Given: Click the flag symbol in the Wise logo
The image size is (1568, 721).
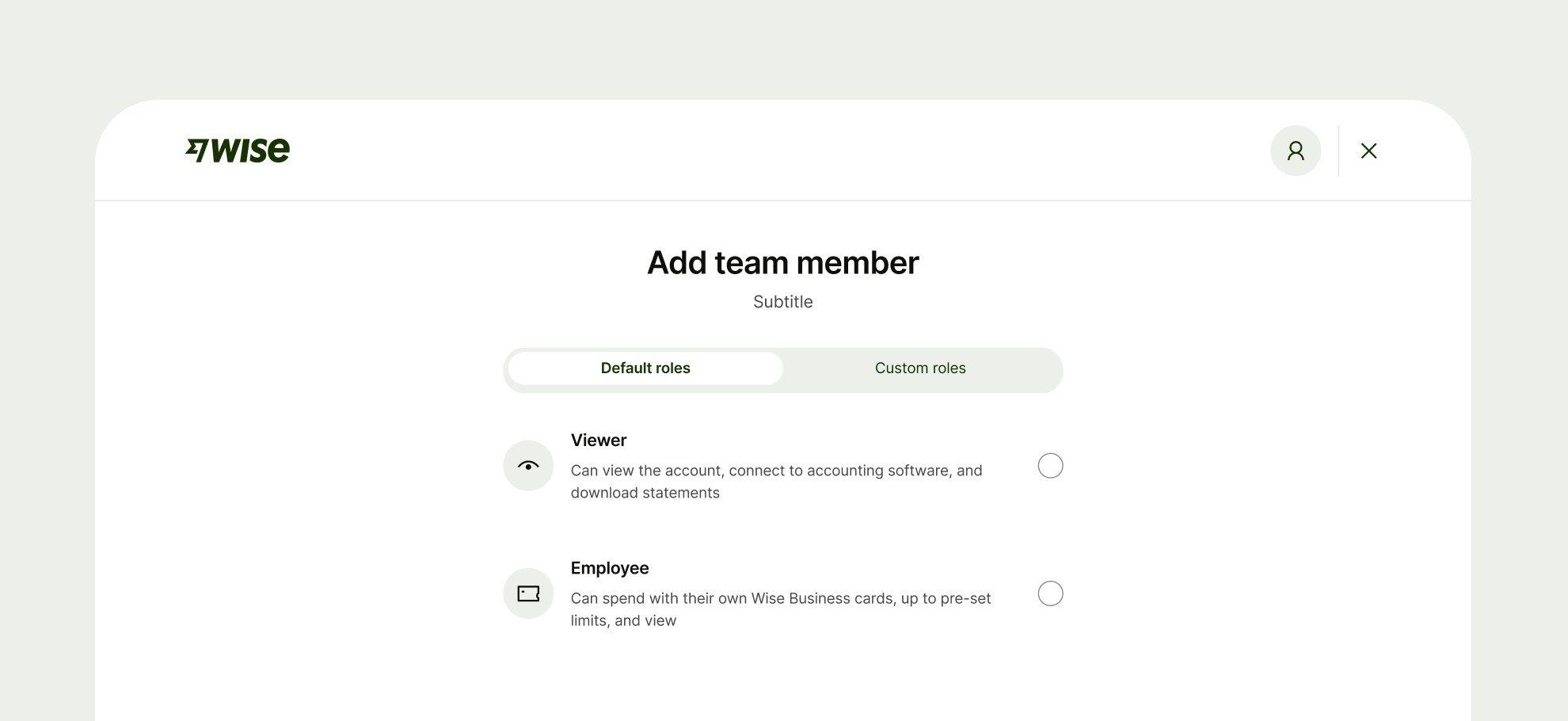Looking at the screenshot, I should coord(196,150).
